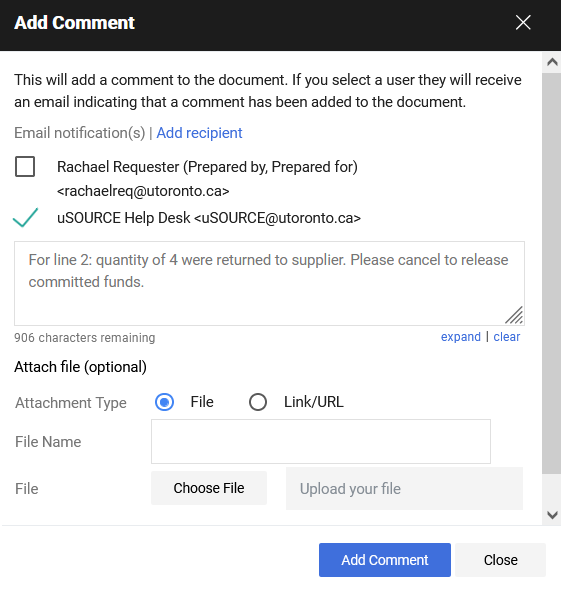Select the File attachment type radio
Viewport: 561px width, 591px height.
tap(164, 402)
